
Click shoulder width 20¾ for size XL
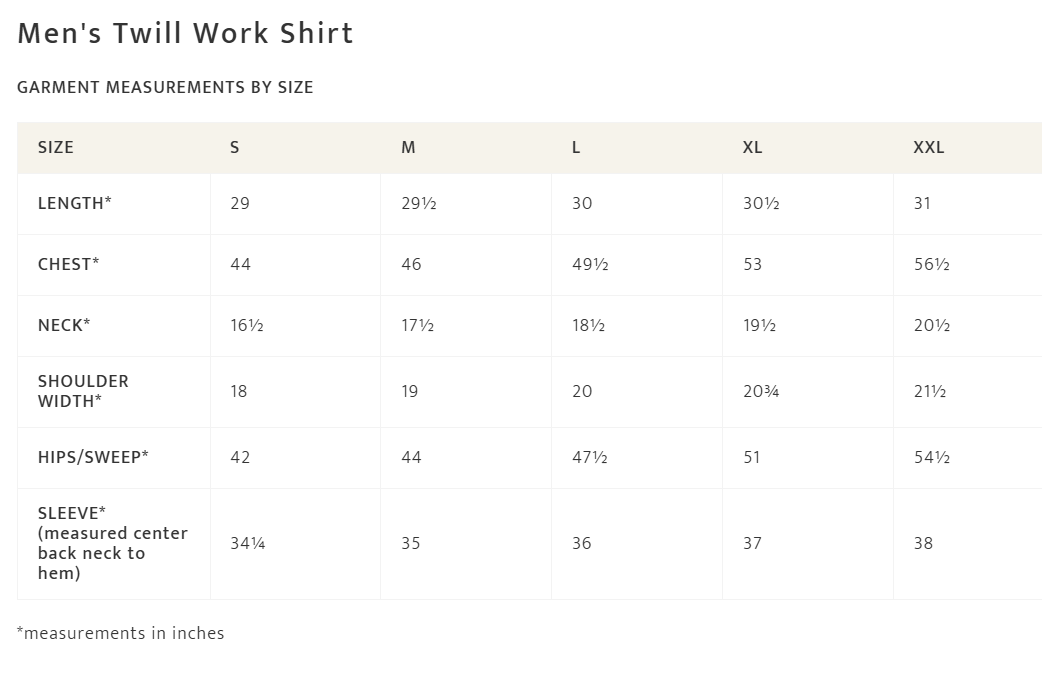761,391
